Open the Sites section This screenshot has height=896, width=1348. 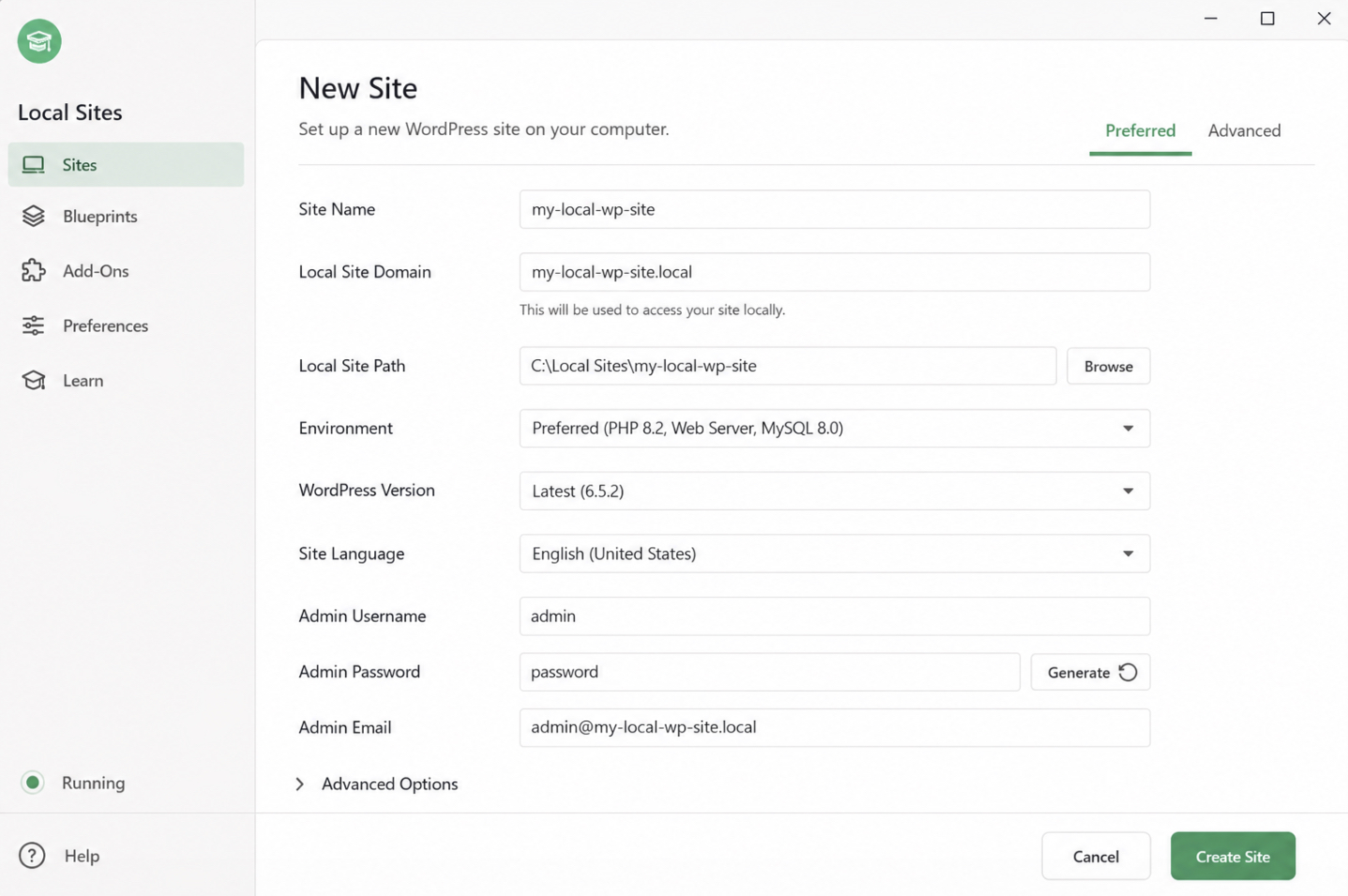click(x=126, y=165)
